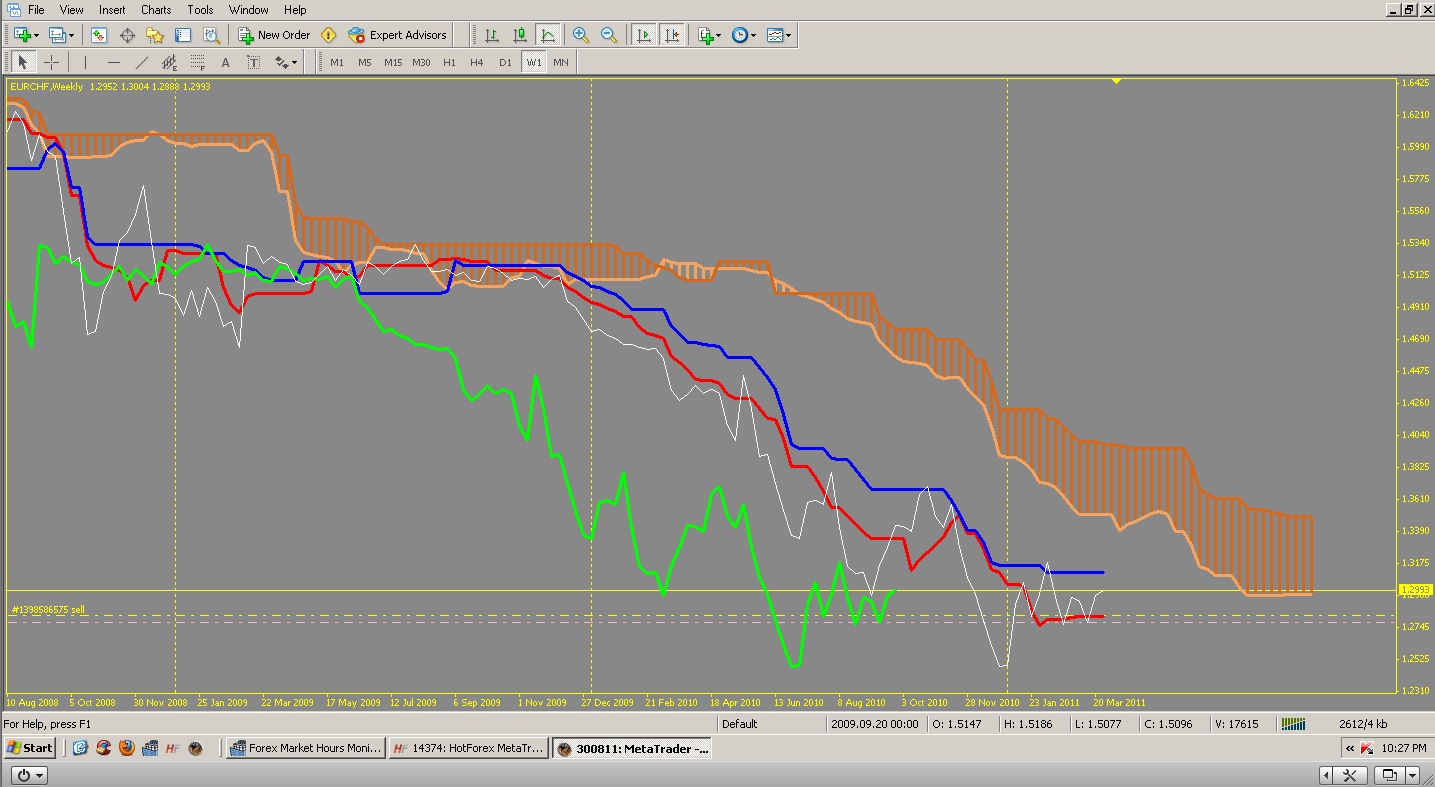Screen dimensions: 1435x787
Task: Open Forex Market Hours Monitor taskbar window
Action: tap(306, 748)
